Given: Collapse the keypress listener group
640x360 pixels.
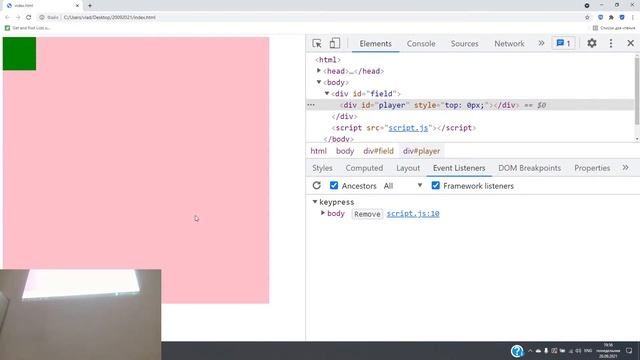Looking at the screenshot, I should pyautogui.click(x=315, y=202).
